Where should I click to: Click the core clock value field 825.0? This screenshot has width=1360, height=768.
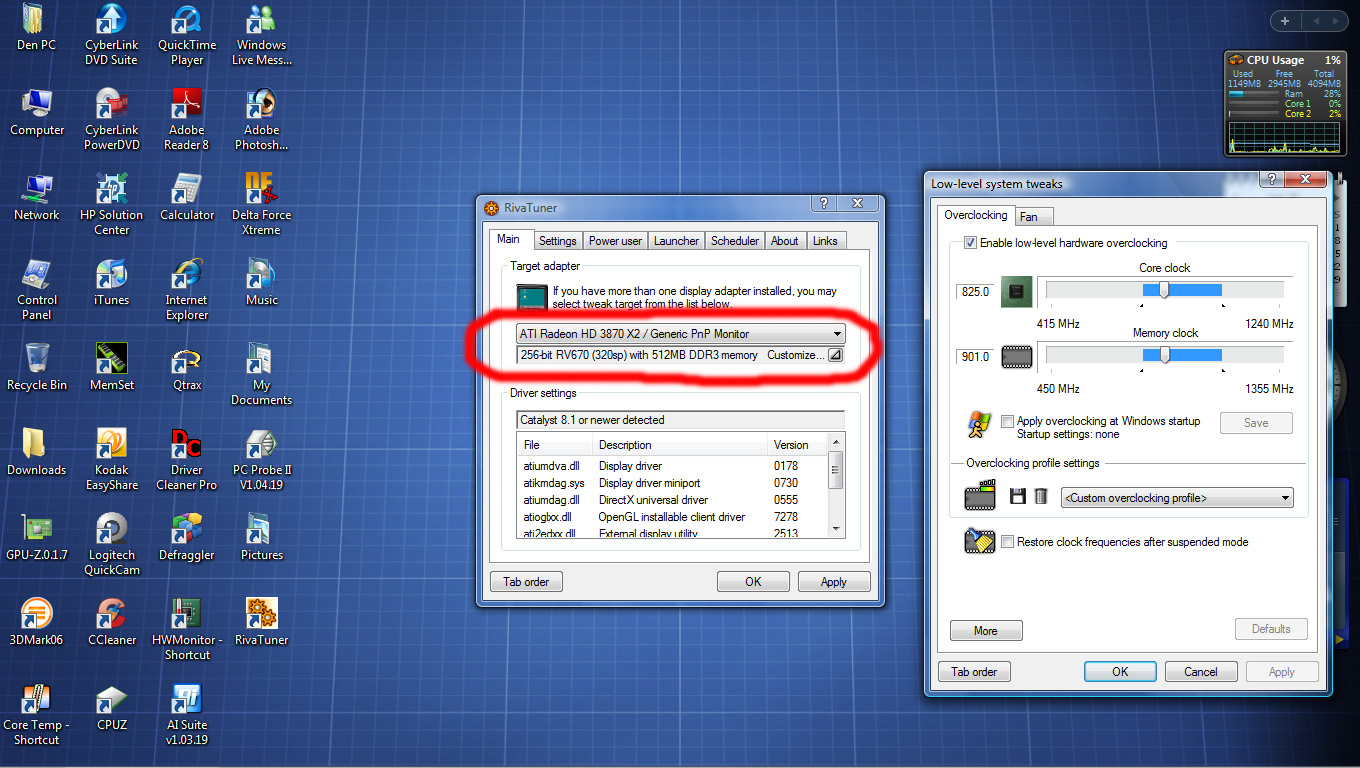[975, 292]
